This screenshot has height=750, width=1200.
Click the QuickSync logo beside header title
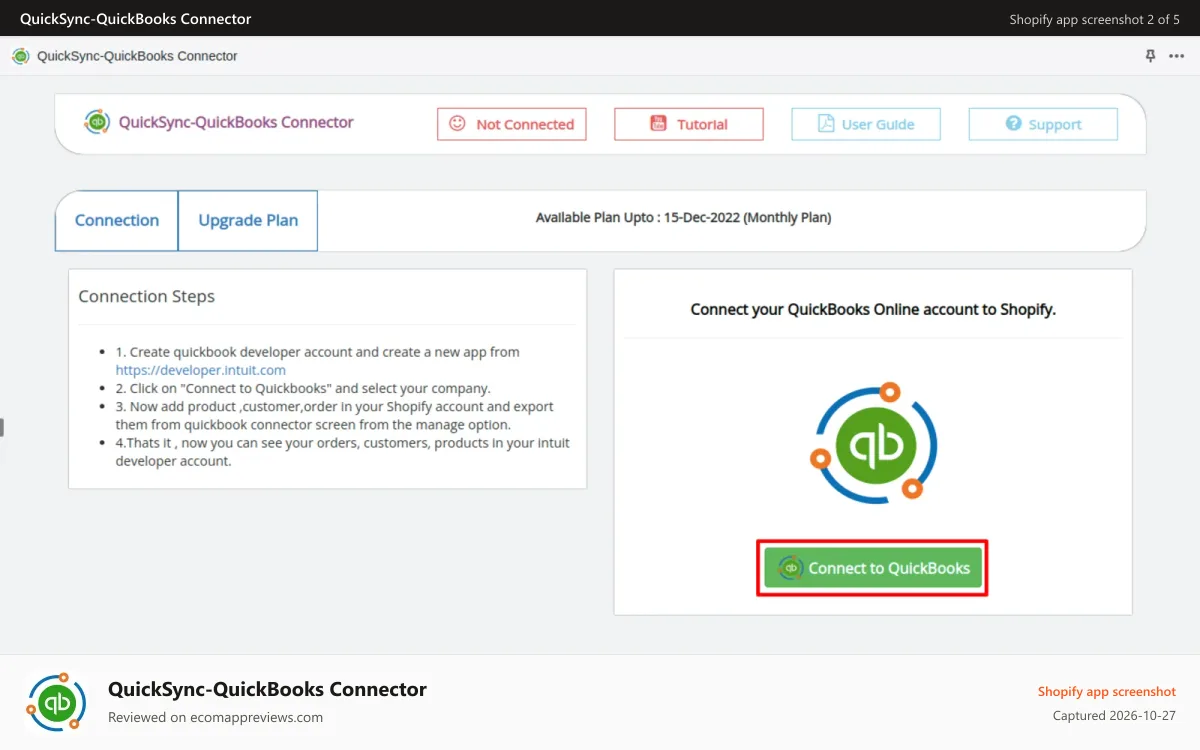point(97,122)
